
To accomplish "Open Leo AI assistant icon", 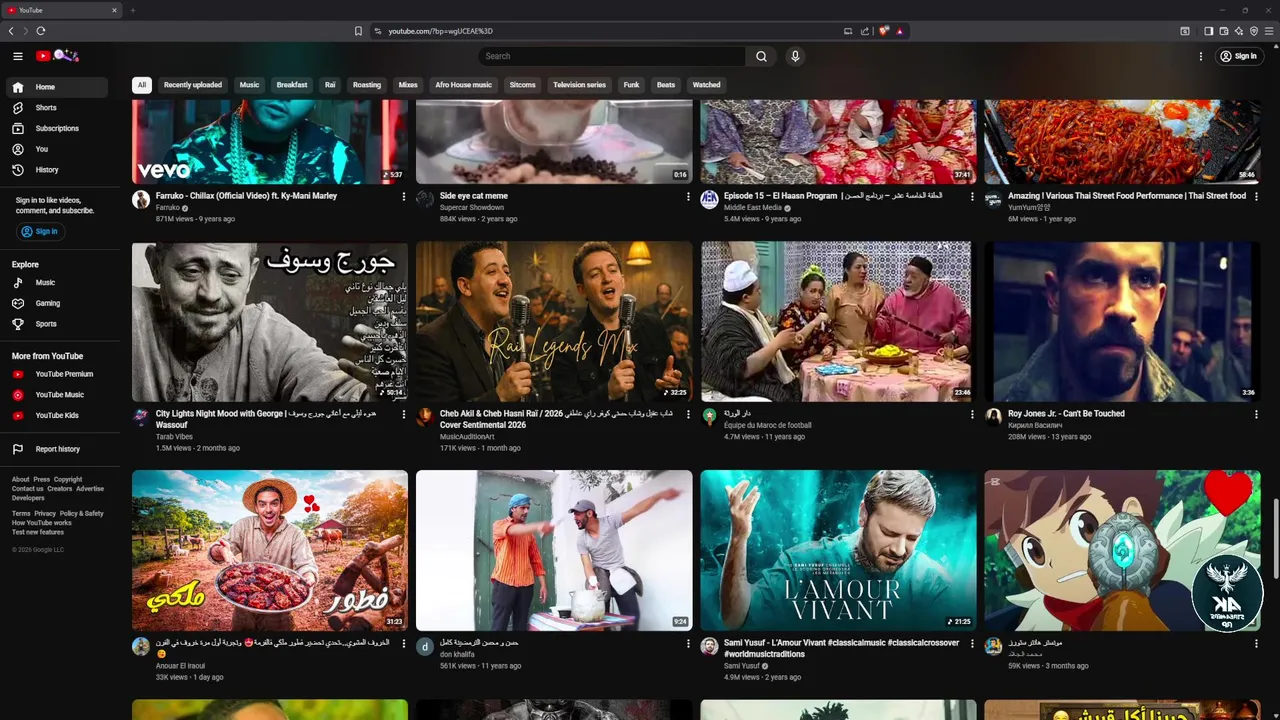I will coord(1238,31).
